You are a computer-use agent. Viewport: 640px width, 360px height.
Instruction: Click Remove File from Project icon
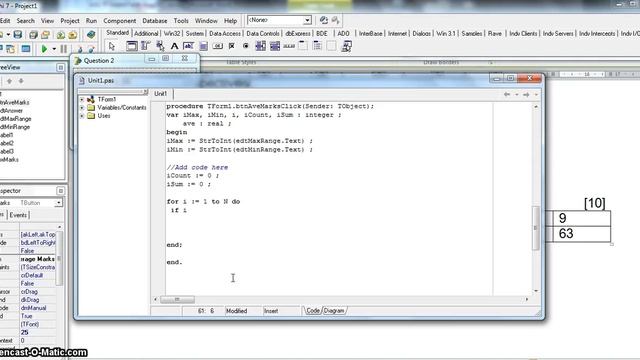(73, 35)
